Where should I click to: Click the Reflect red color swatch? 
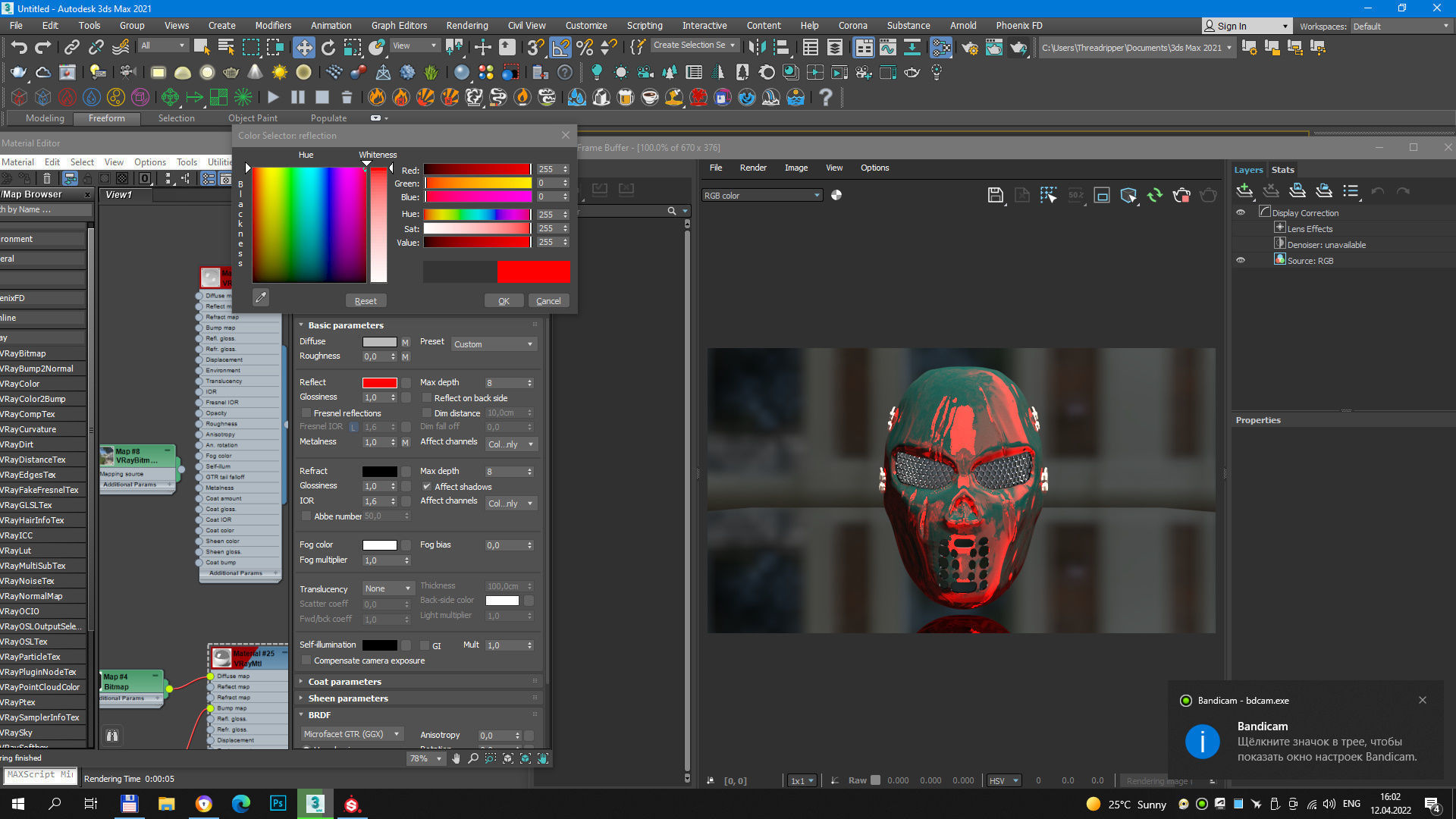[379, 383]
